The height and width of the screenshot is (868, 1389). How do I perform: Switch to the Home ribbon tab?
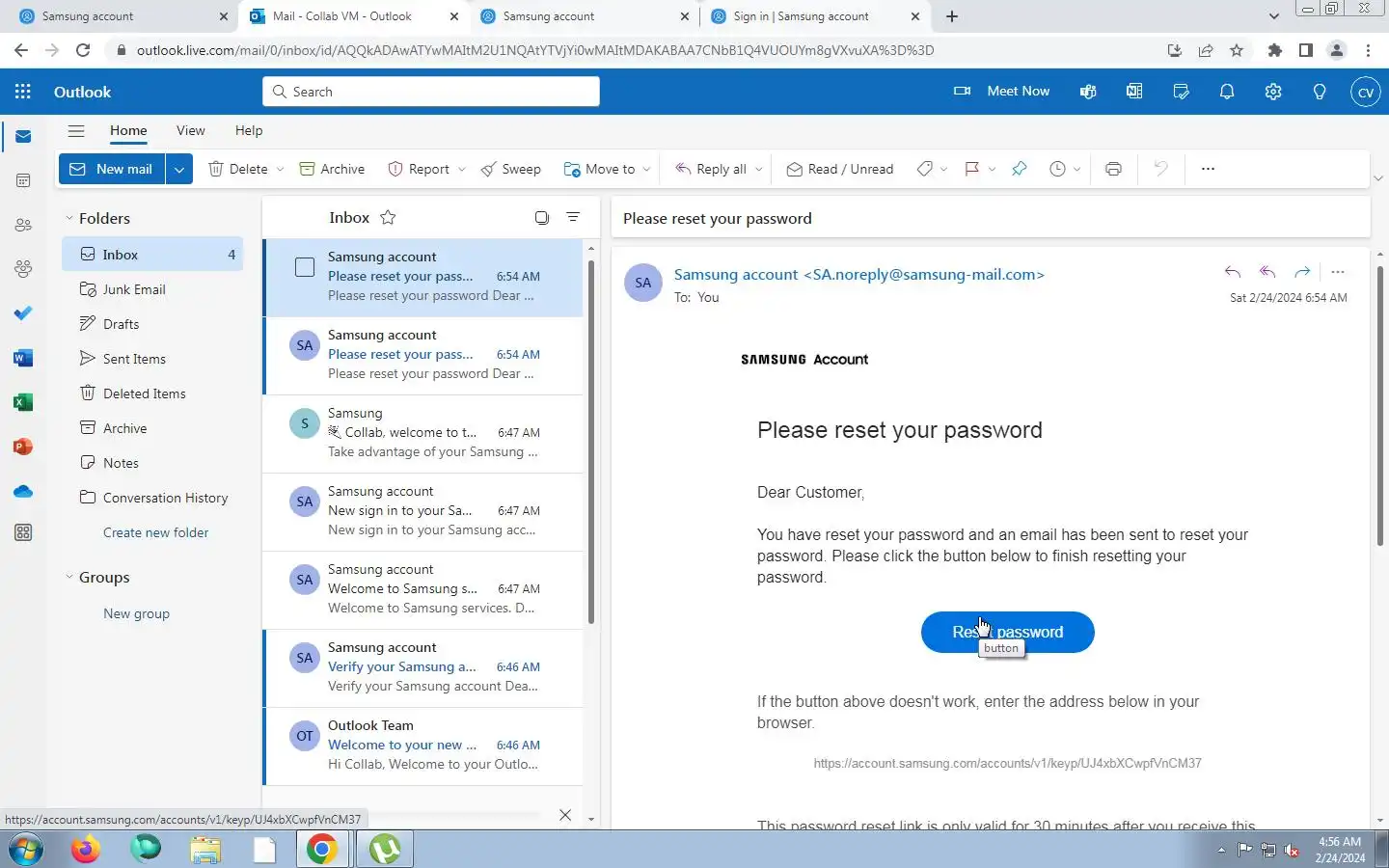(128, 130)
